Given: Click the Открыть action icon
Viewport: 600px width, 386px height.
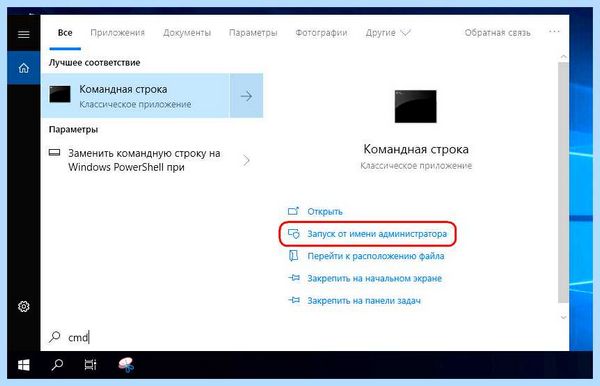Looking at the screenshot, I should pos(293,211).
